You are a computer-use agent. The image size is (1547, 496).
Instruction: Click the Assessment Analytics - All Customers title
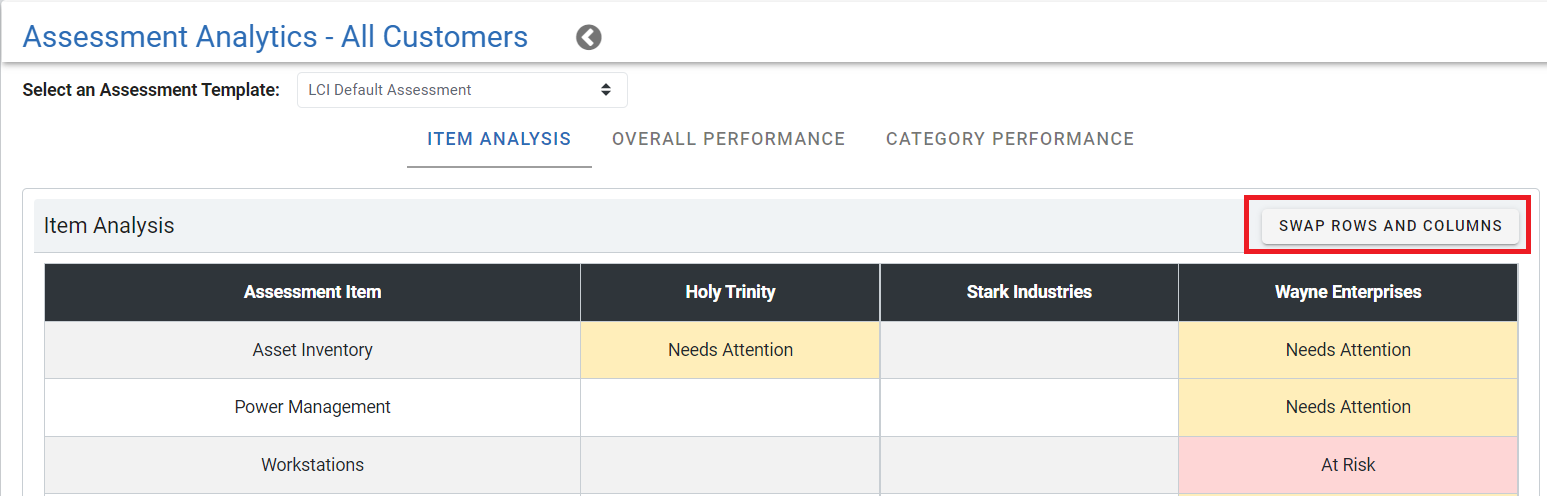[275, 37]
